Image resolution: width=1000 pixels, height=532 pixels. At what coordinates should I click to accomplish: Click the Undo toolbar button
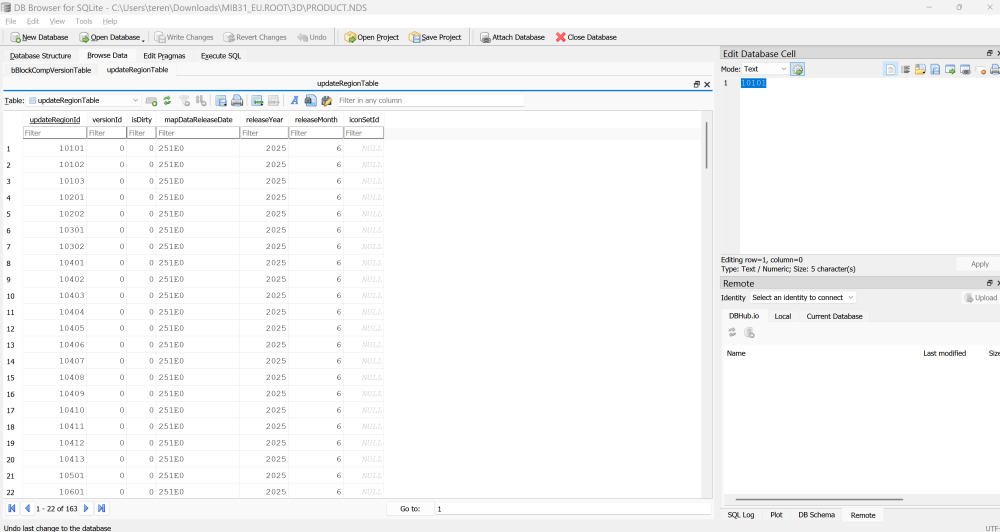tap(312, 37)
